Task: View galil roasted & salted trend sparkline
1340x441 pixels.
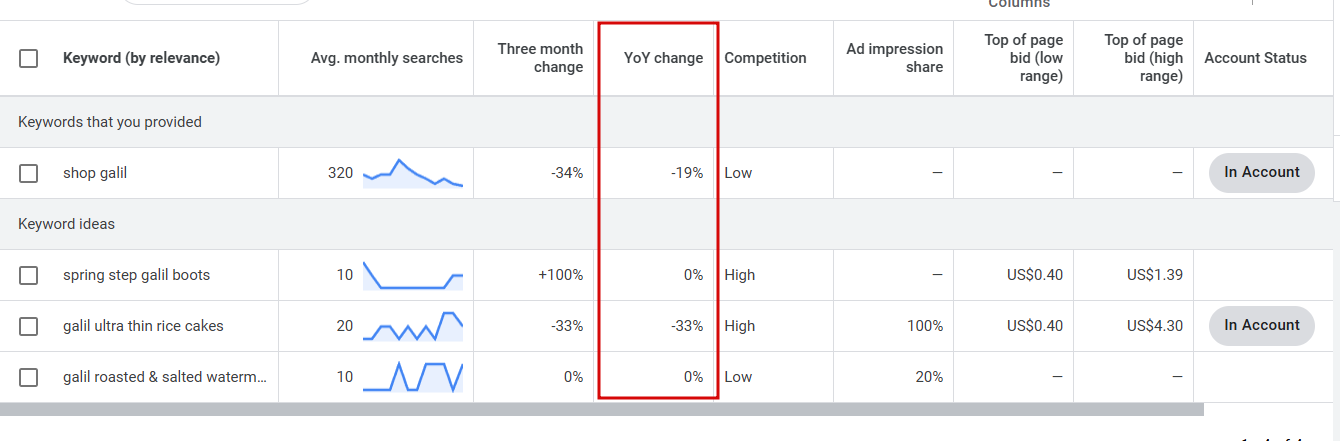Action: point(413,377)
